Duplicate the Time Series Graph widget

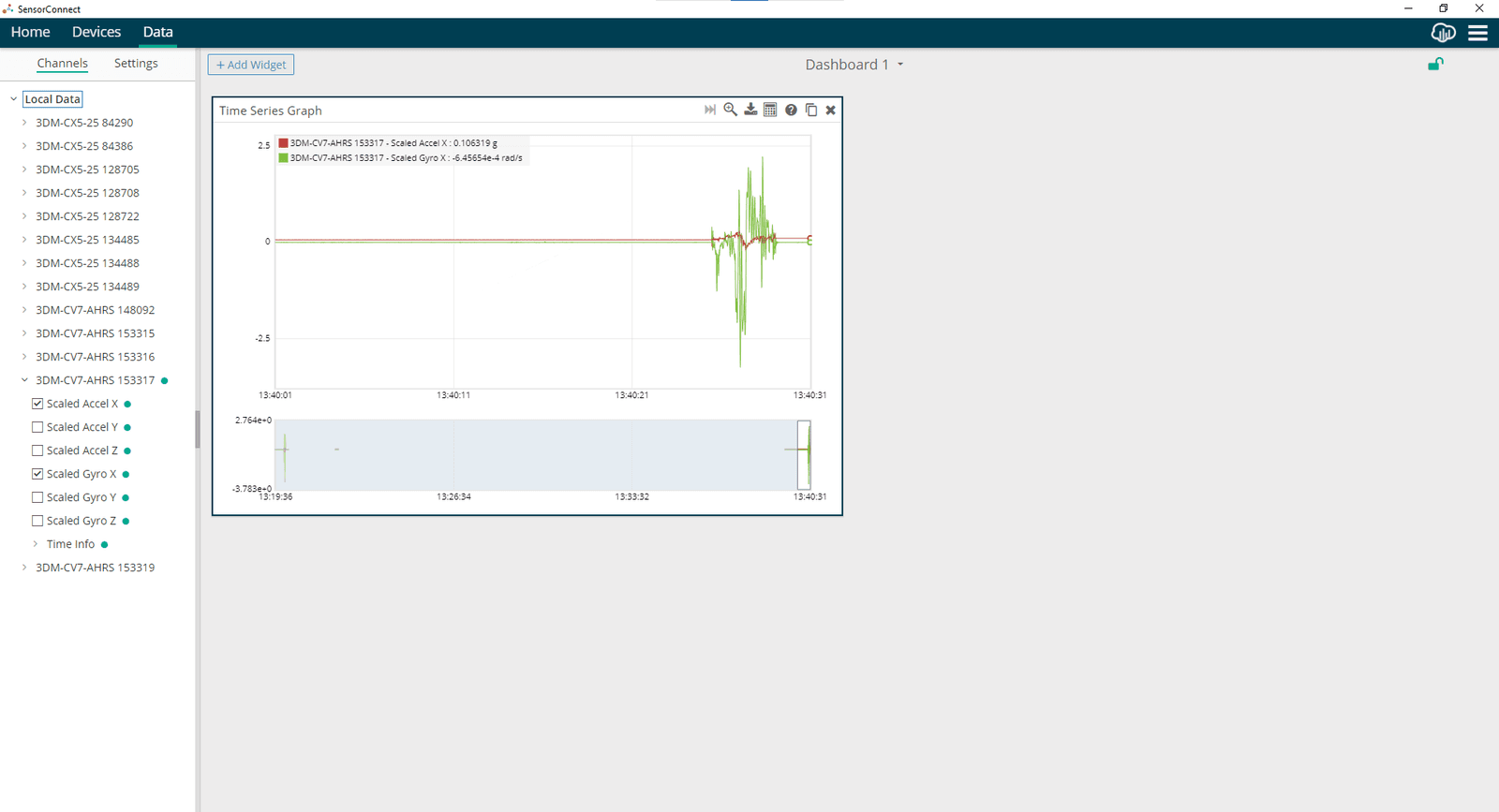pos(811,110)
